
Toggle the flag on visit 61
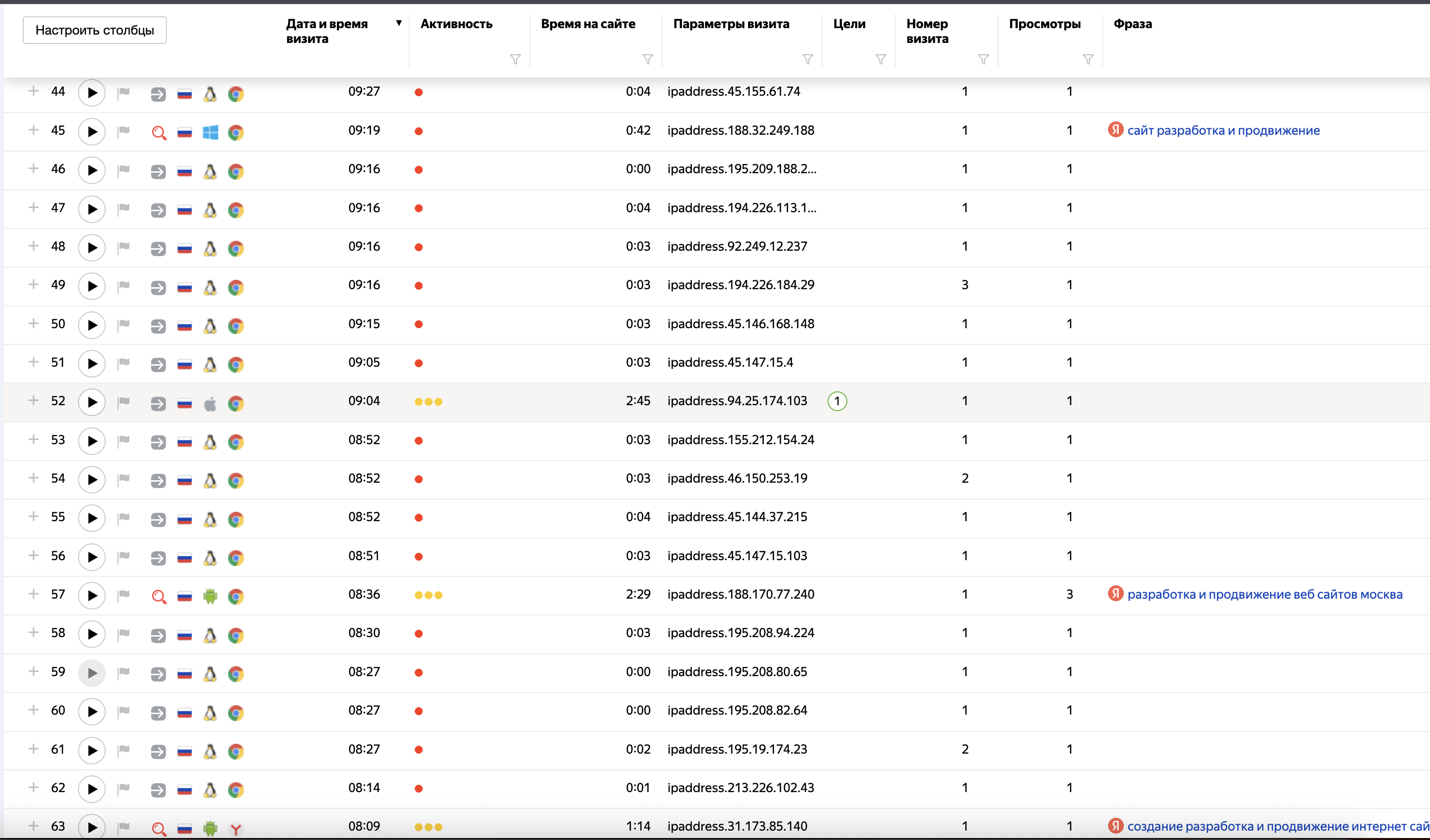(123, 750)
